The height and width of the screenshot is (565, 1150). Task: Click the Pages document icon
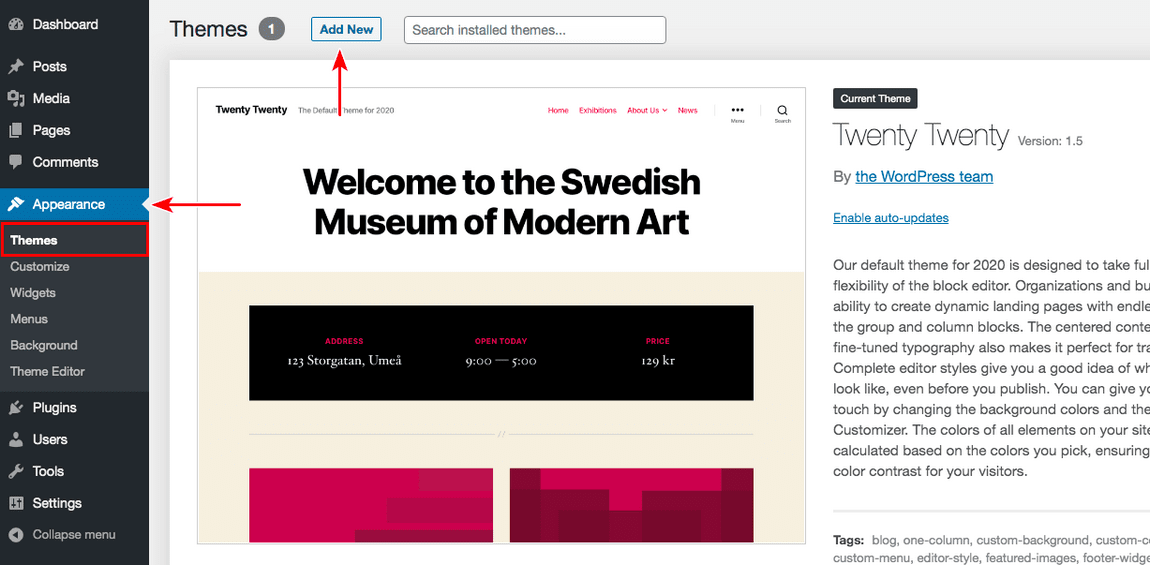pos(15,131)
